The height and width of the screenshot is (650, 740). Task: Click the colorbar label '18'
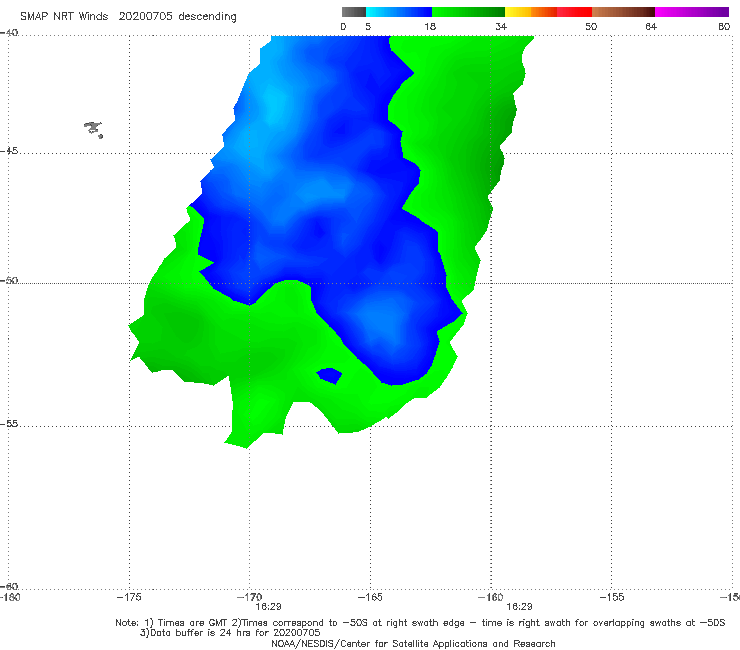[430, 26]
